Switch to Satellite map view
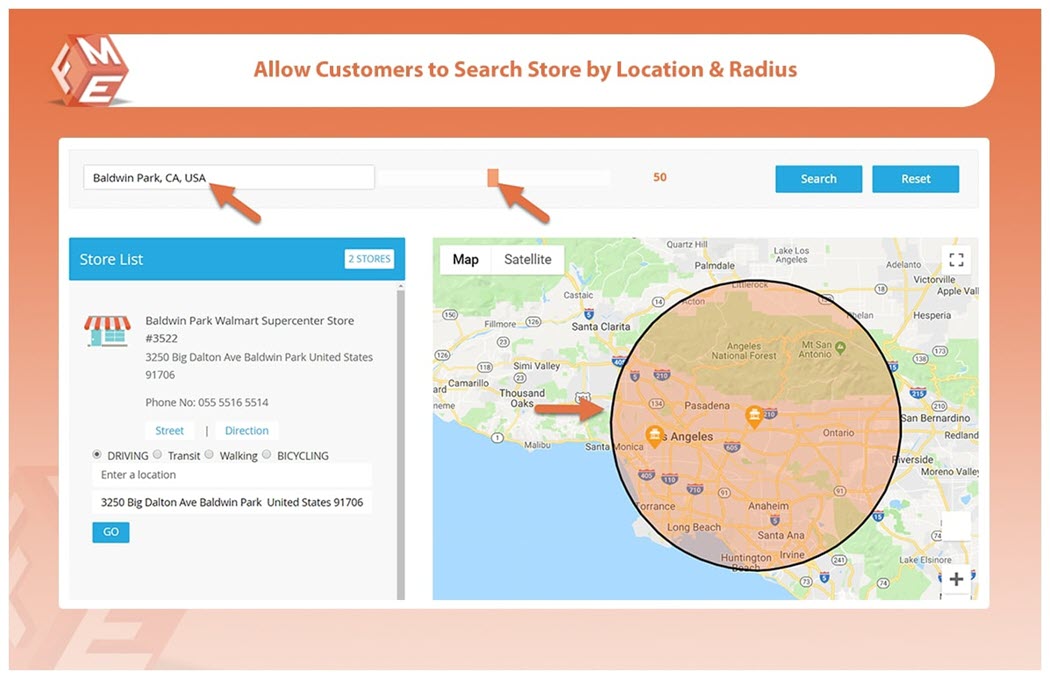 click(x=527, y=259)
